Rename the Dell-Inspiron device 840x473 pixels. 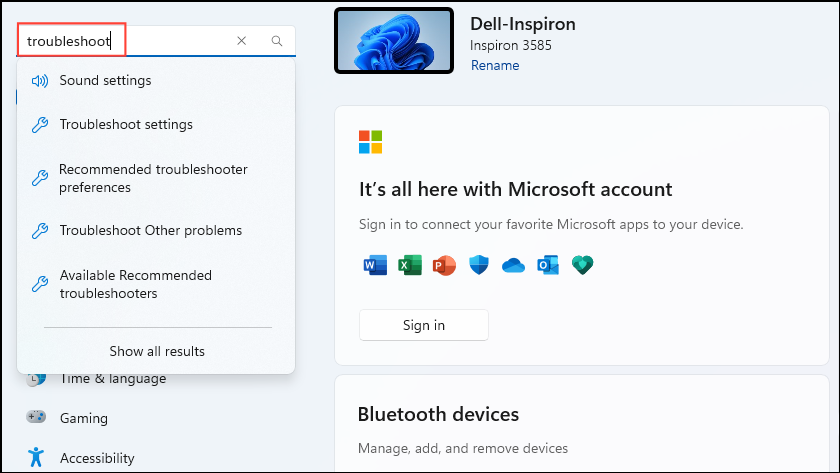point(495,65)
